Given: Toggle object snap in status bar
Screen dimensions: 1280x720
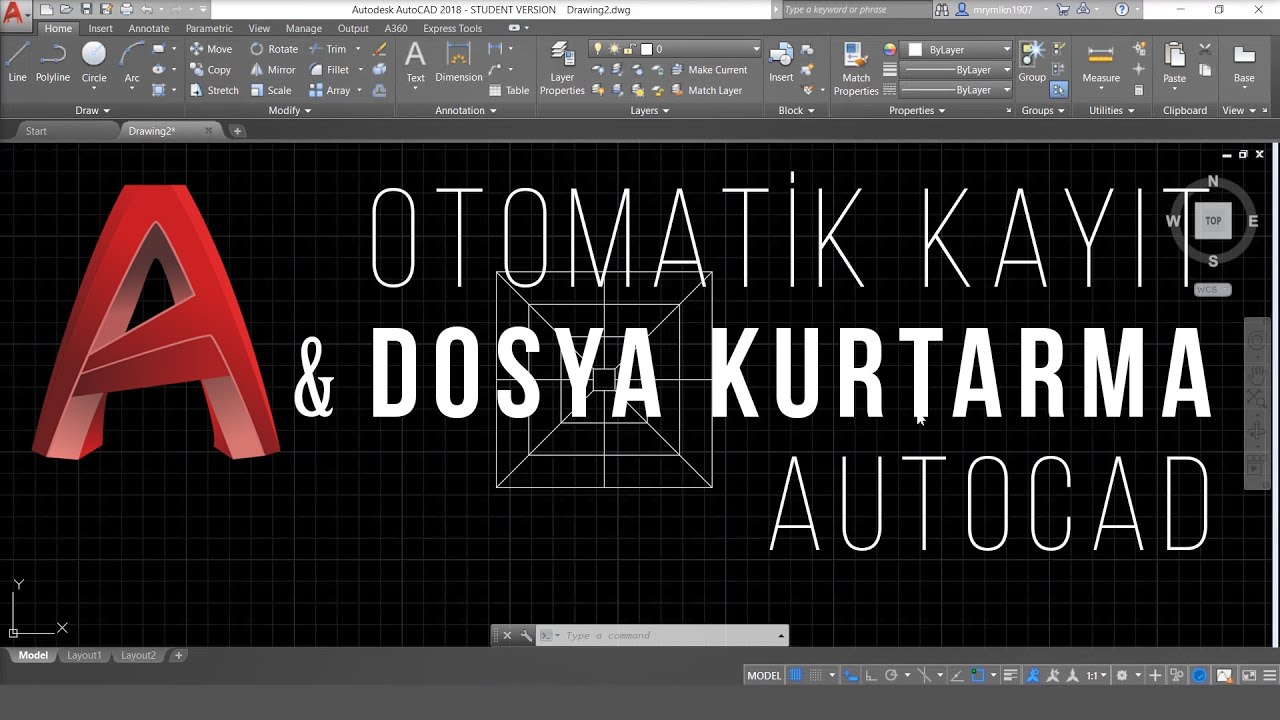Looking at the screenshot, I should (978, 675).
